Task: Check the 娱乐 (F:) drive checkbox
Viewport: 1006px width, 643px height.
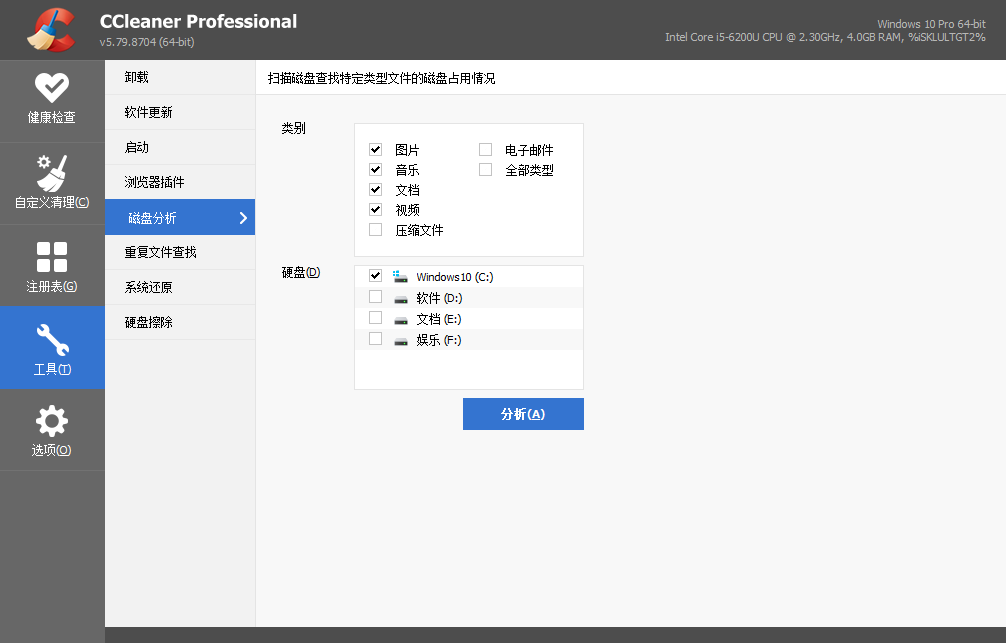Action: [376, 338]
